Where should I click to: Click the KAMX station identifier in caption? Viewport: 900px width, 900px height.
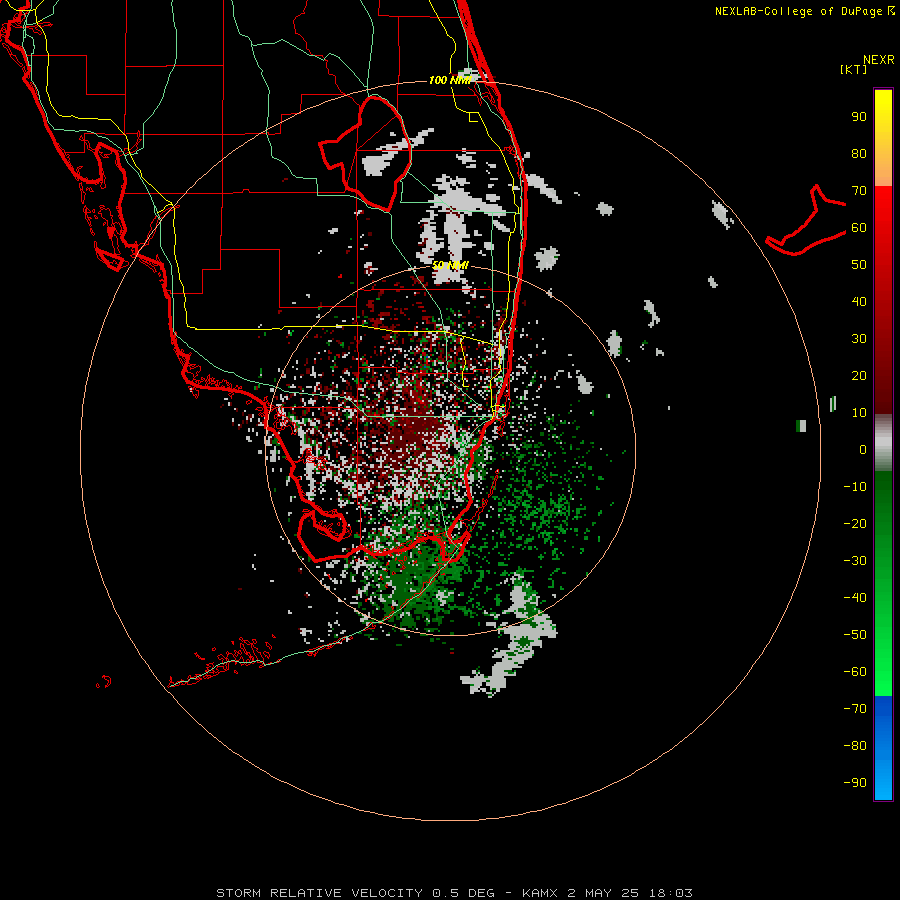pyautogui.click(x=540, y=893)
